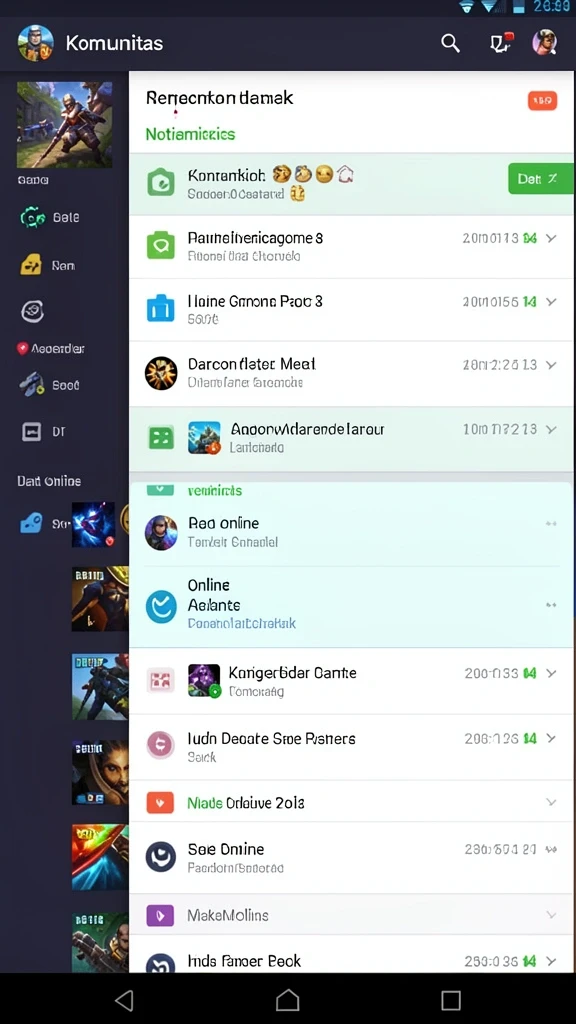Select the Darcon flater Meat title text
Viewport: 576px width, 1024px height.
pos(252,364)
